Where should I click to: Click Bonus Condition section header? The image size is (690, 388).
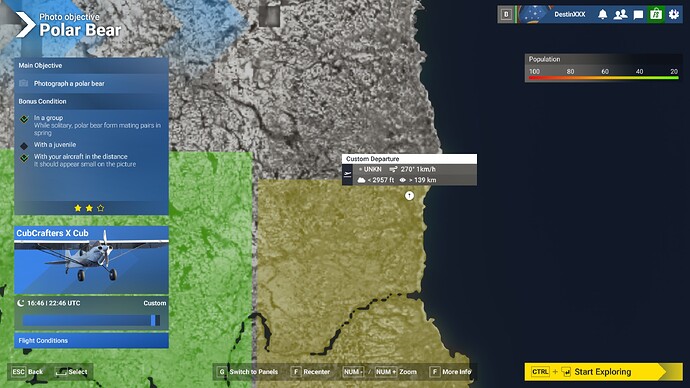(x=92, y=101)
